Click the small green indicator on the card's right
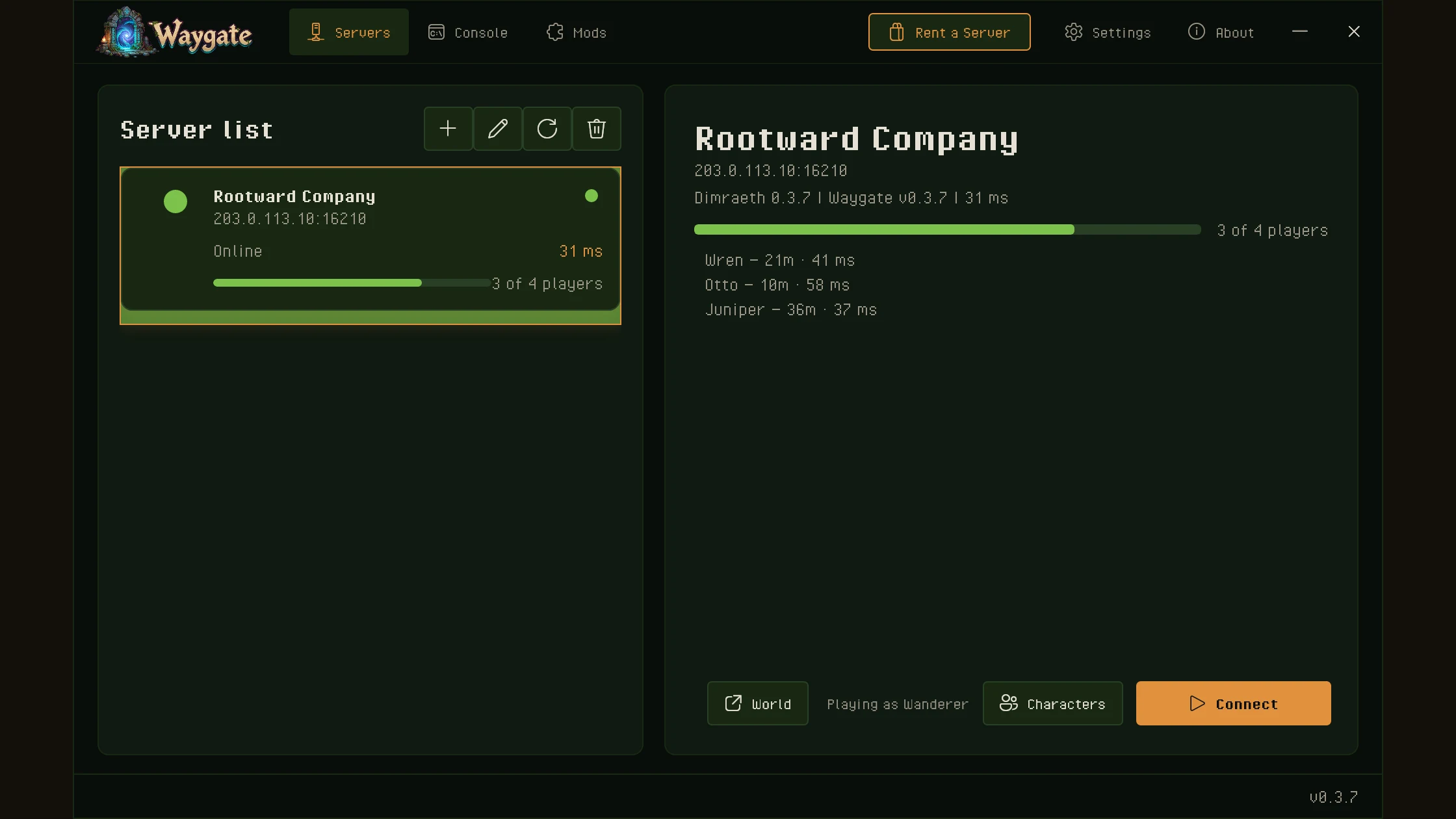The height and width of the screenshot is (819, 1456). pyautogui.click(x=591, y=196)
